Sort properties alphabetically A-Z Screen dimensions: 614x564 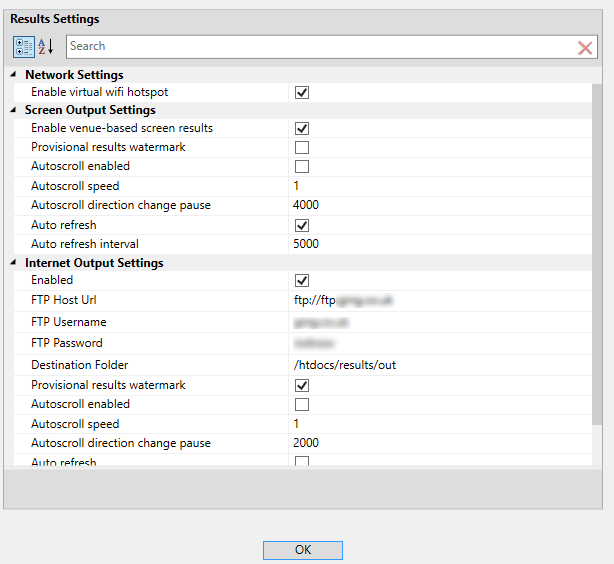tap(46, 47)
